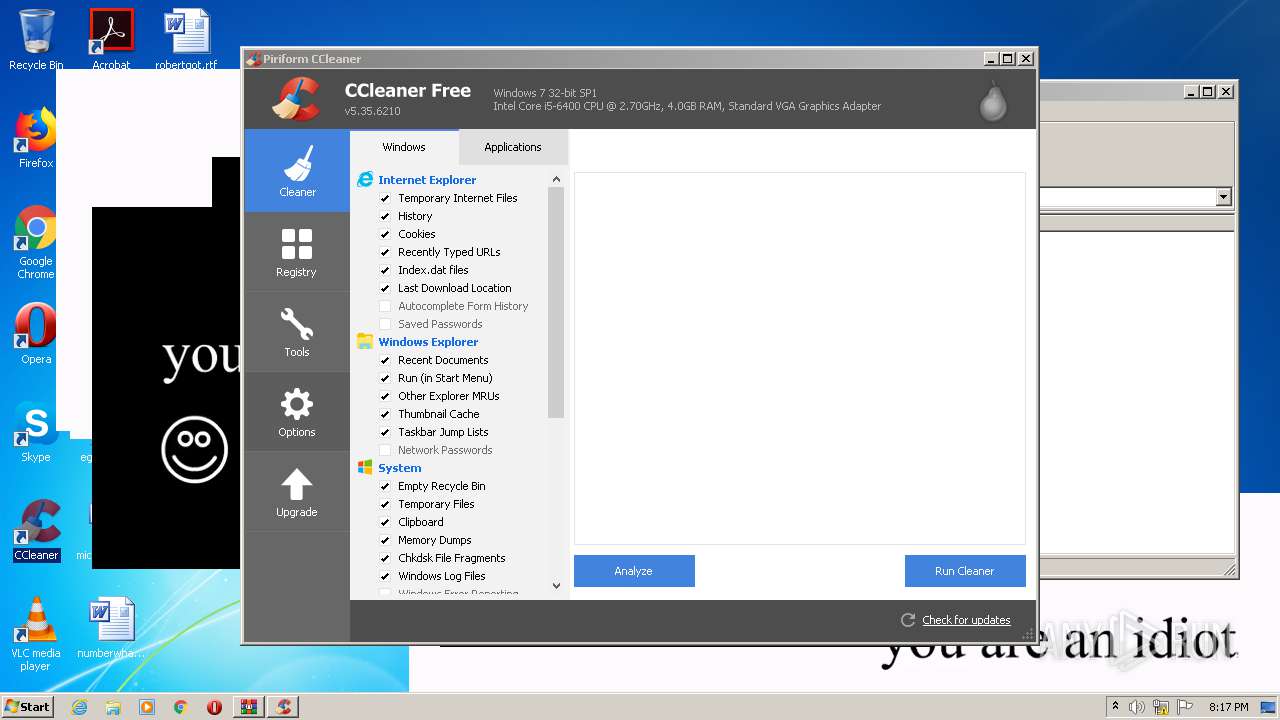1280x720 pixels.
Task: Open Internet Explorer from taskbar
Action: click(79, 707)
